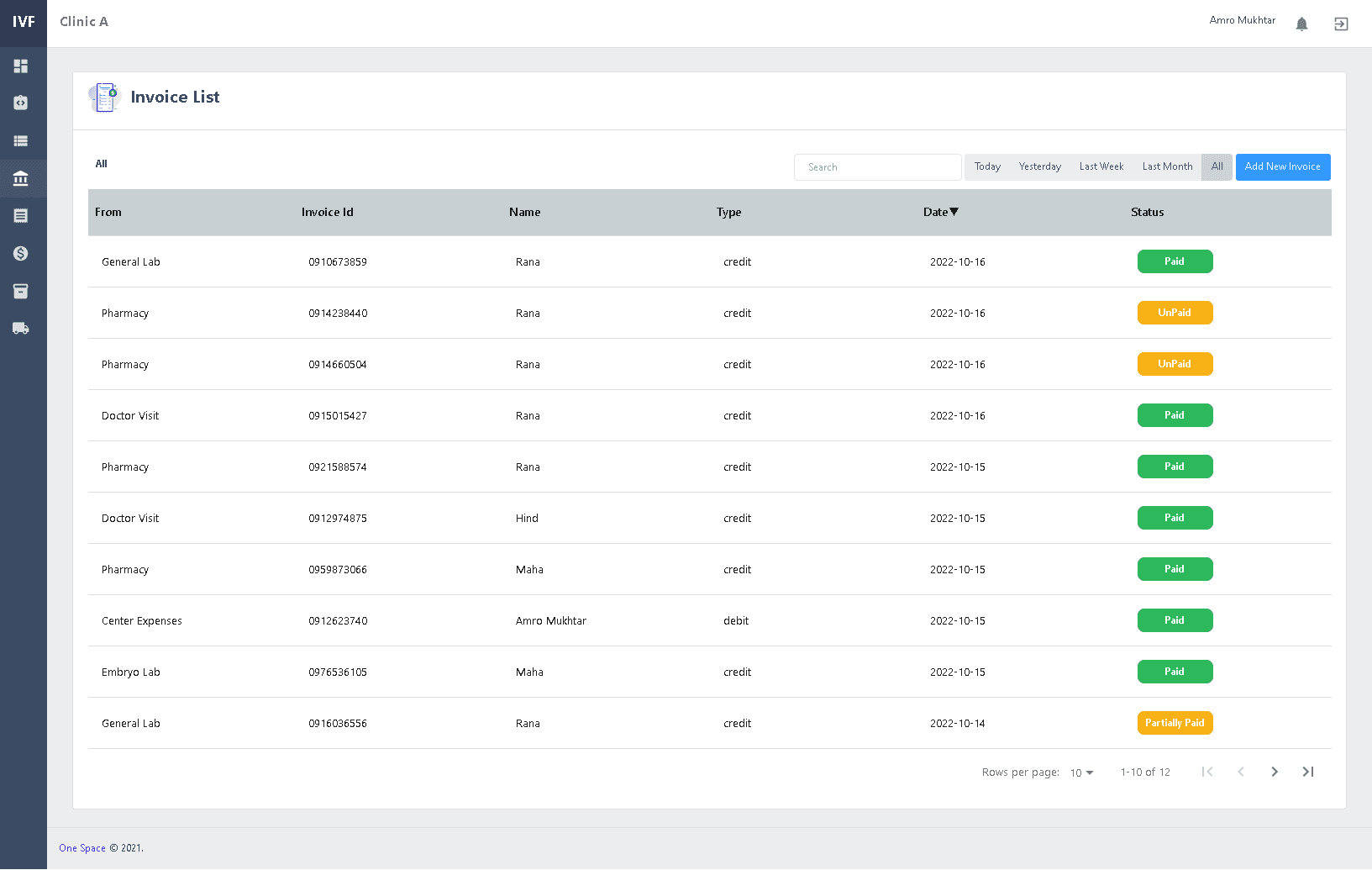Viewport: 1372px width, 870px height.
Task: Click the delivery truck icon in sidebar
Action: [22, 328]
